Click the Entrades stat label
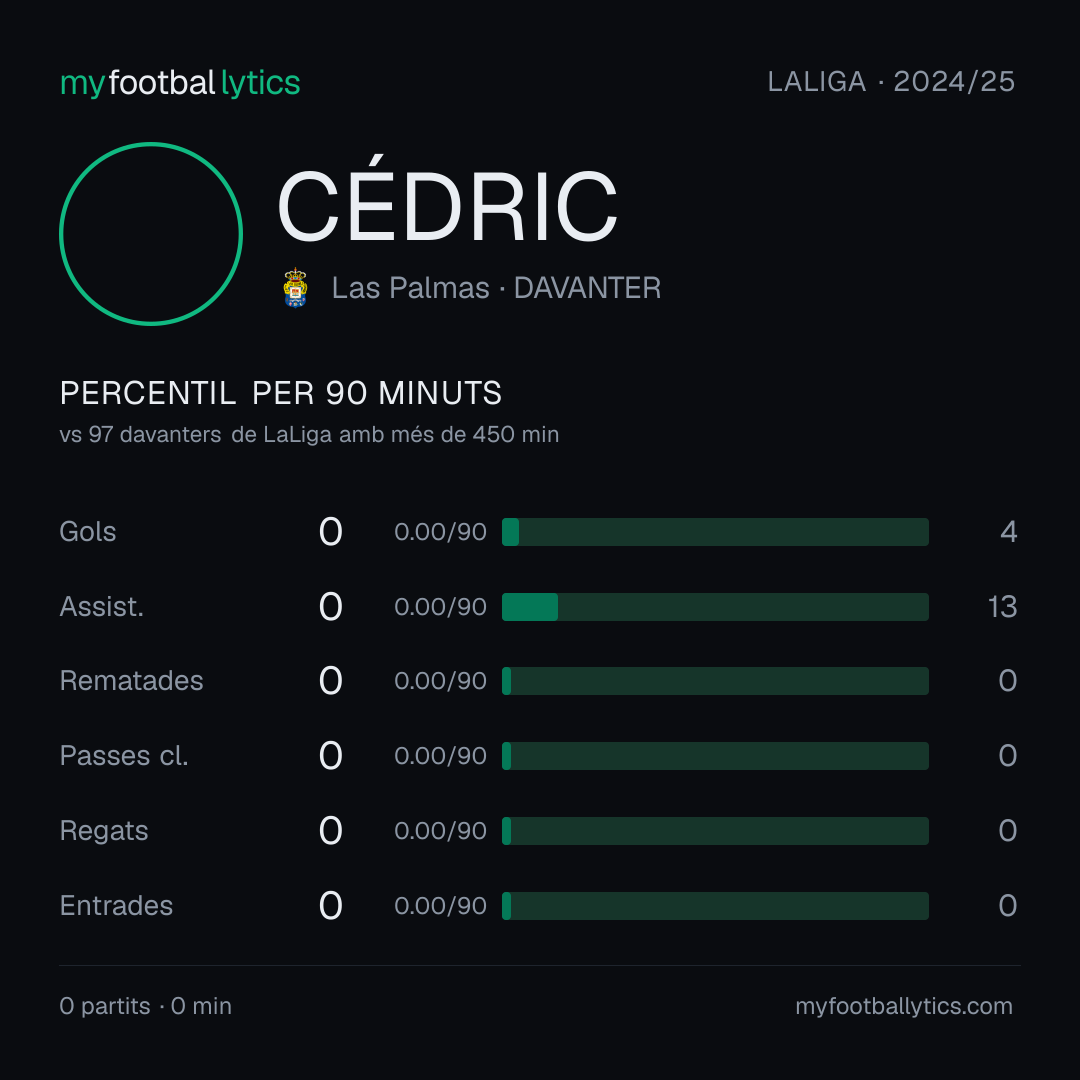 [x=116, y=906]
